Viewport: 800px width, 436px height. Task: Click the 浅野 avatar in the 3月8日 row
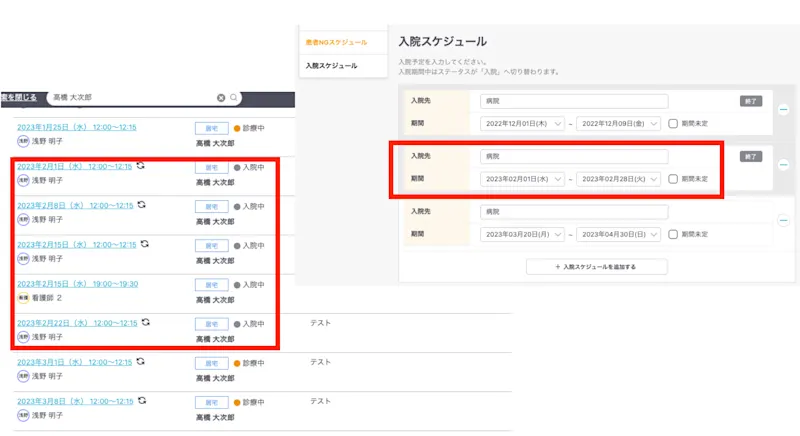[x=23, y=416]
